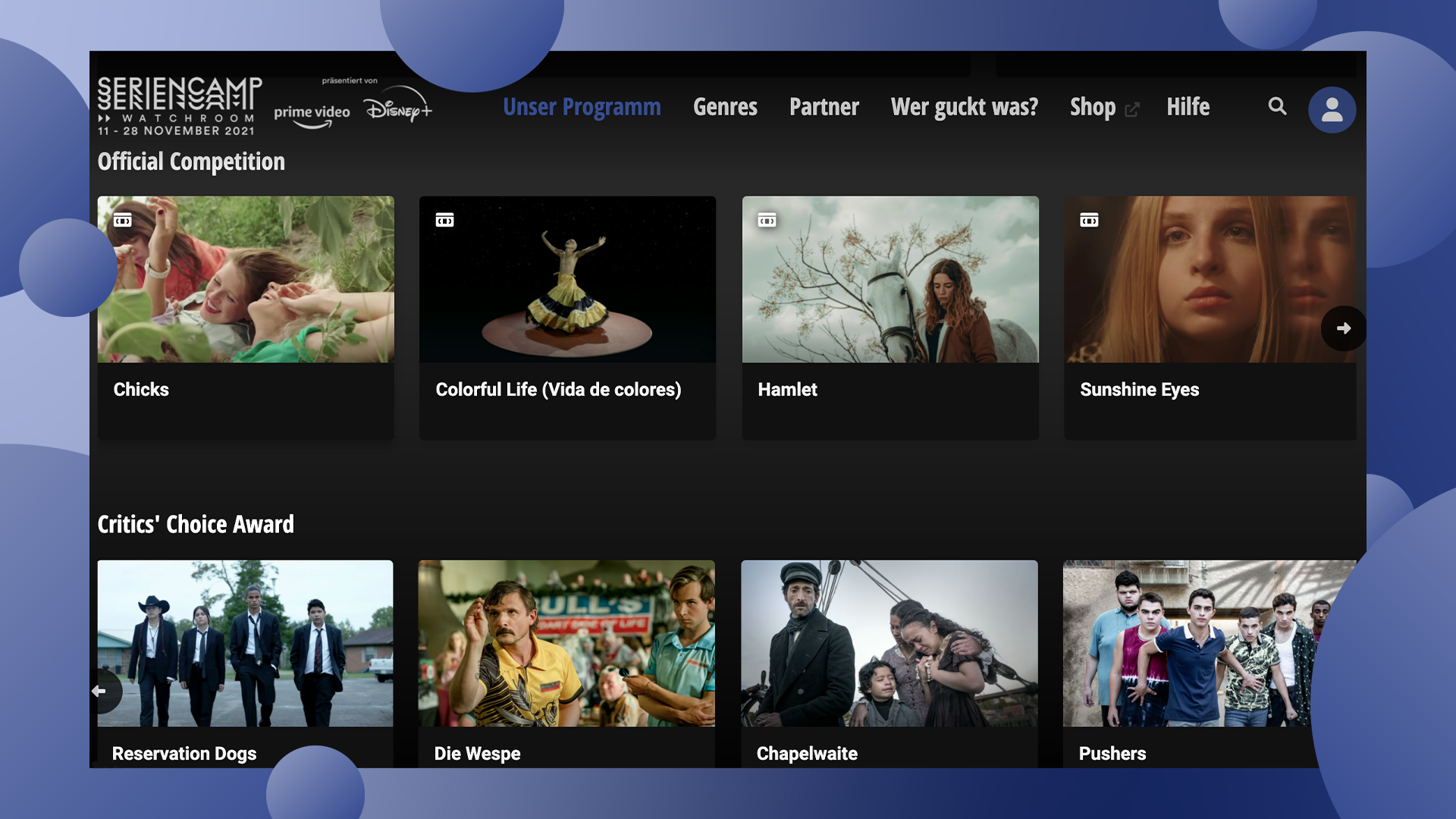Image resolution: width=1456 pixels, height=819 pixels.
Task: Go to the Partner page
Action: click(x=824, y=107)
